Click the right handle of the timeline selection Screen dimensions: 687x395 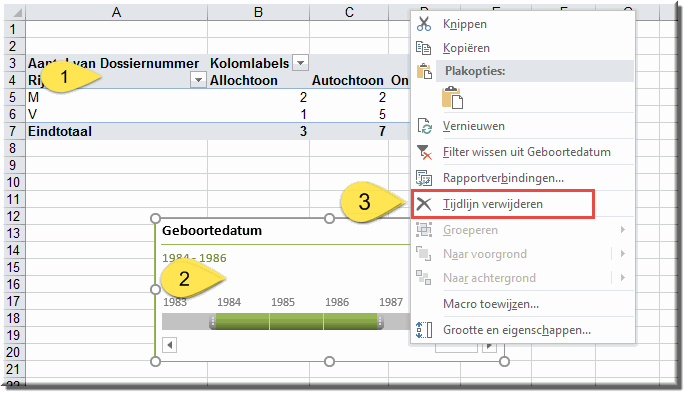point(380,322)
